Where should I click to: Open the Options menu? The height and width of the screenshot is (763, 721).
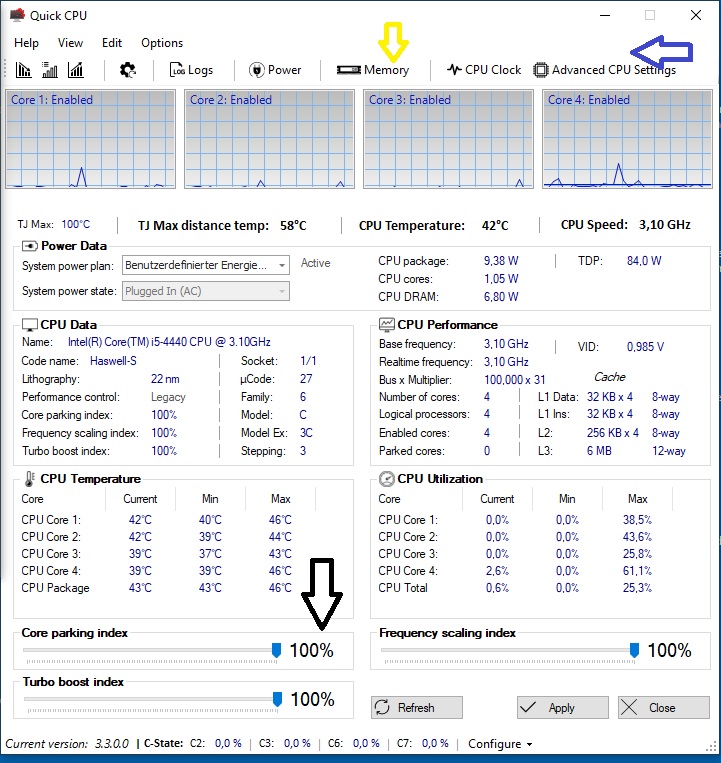pyautogui.click(x=162, y=43)
